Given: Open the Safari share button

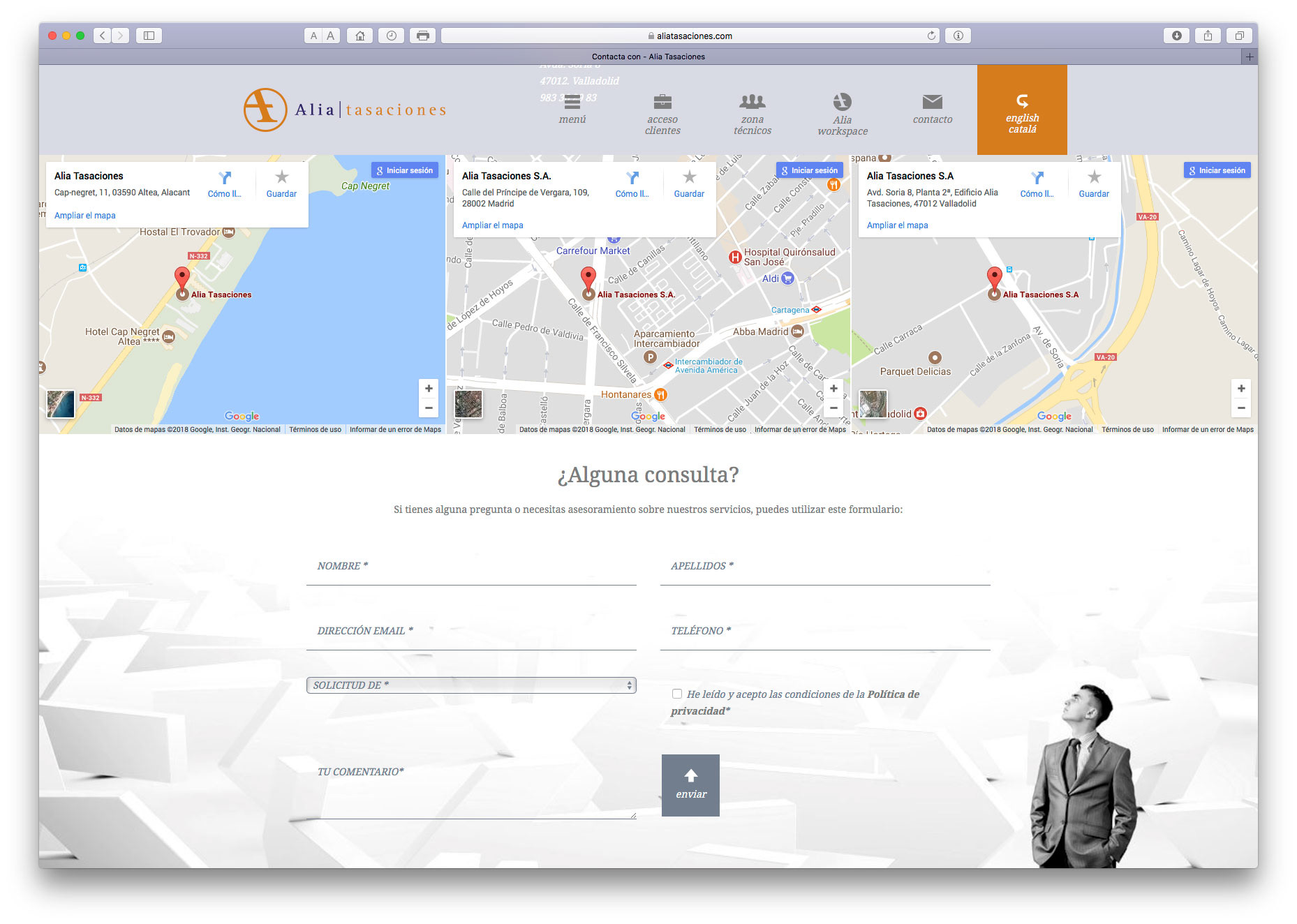Looking at the screenshot, I should tap(1208, 36).
